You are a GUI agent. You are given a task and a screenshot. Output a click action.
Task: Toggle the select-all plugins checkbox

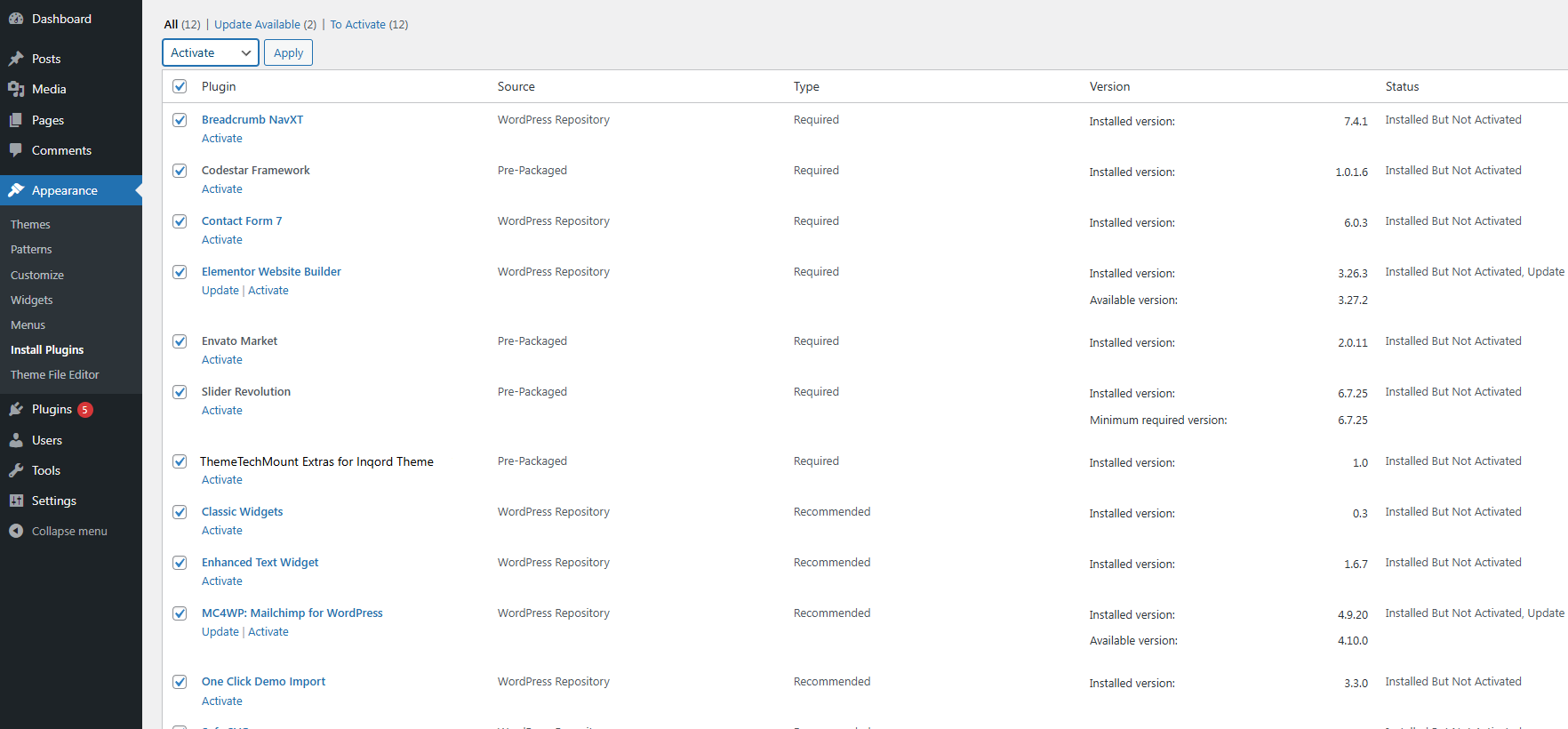(x=180, y=86)
